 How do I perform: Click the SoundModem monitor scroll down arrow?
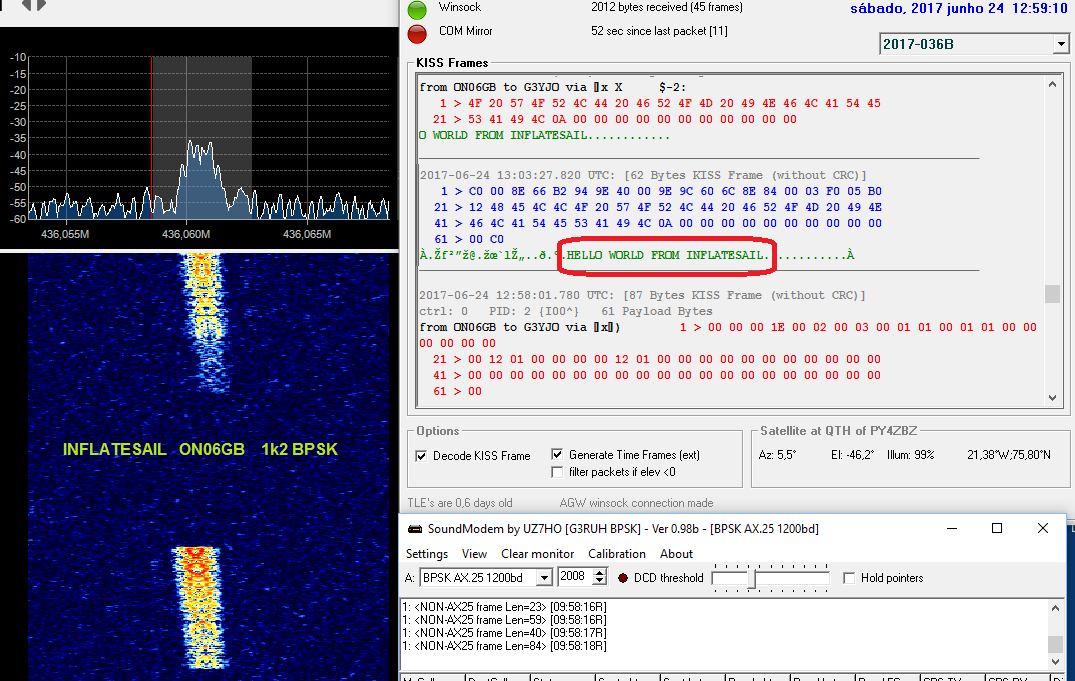[x=1055, y=662]
